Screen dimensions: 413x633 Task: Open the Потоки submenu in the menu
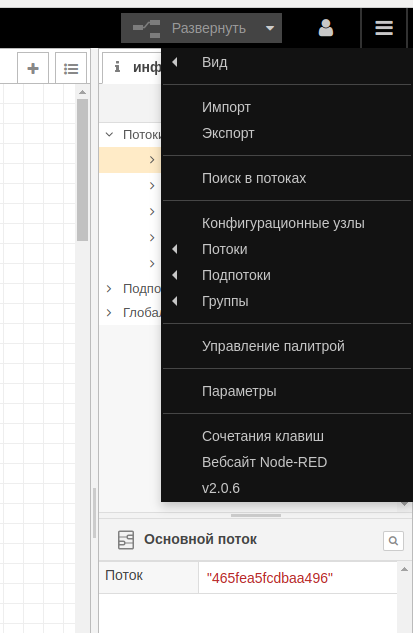(287, 249)
